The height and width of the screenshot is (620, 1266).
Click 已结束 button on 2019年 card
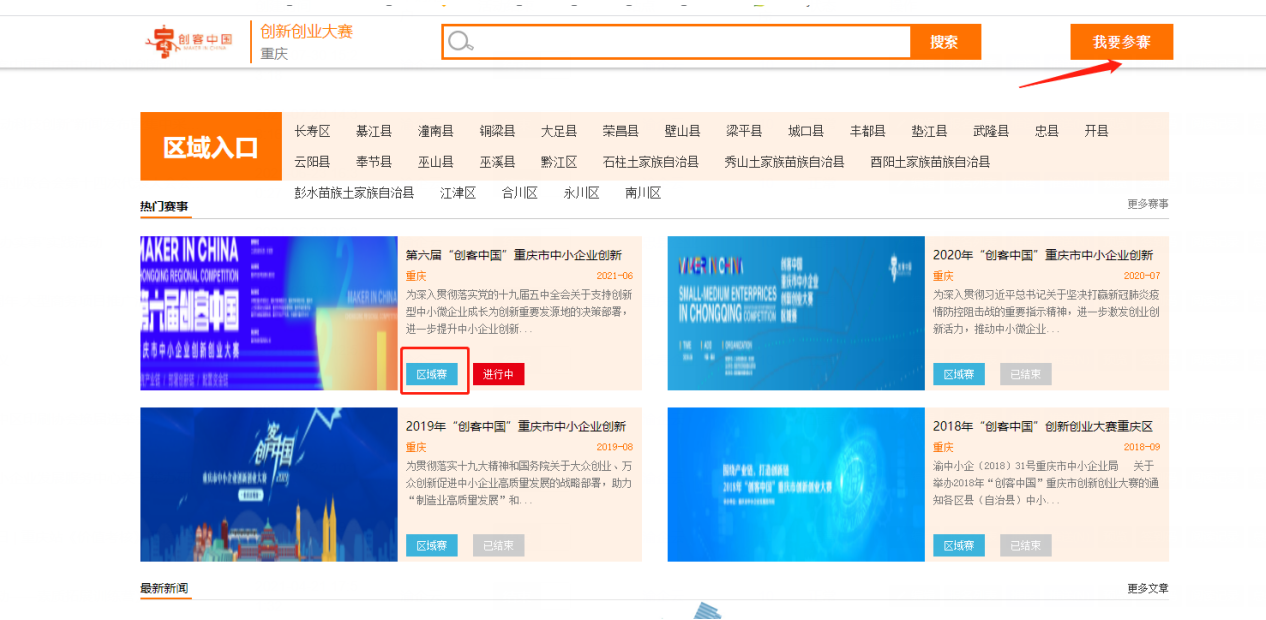pyautogui.click(x=499, y=545)
